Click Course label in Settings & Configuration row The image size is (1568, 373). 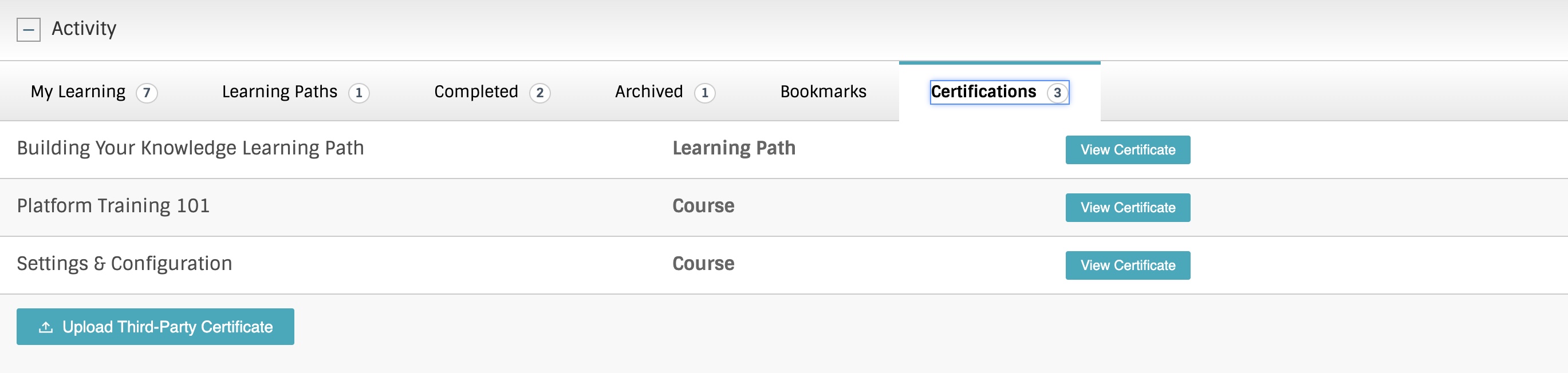tap(704, 264)
